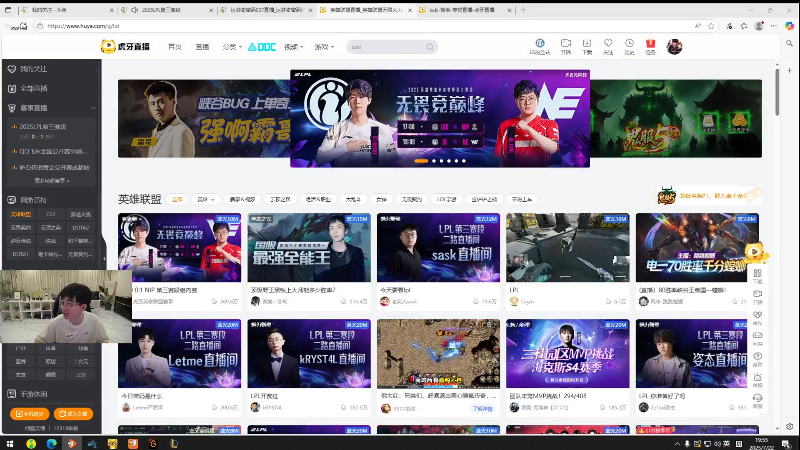Image resolution: width=800 pixels, height=450 pixels.
Task: Select the 直播 navigation item
Action: tap(202, 47)
